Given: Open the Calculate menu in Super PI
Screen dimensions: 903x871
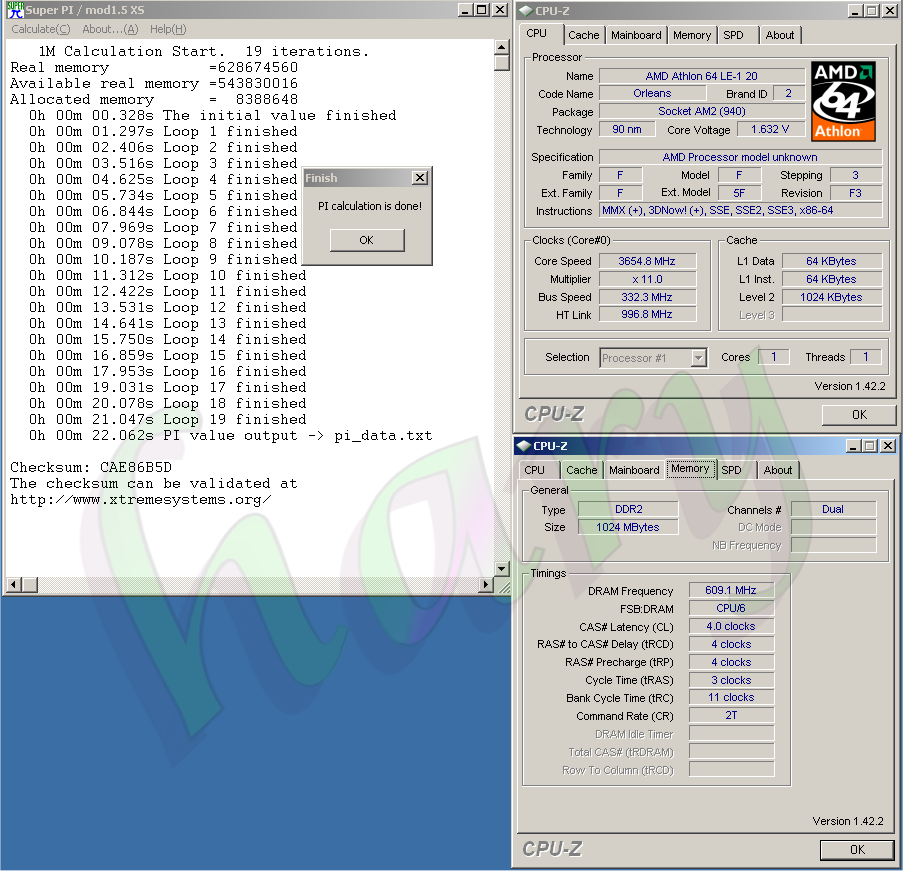Looking at the screenshot, I should click(x=41, y=29).
